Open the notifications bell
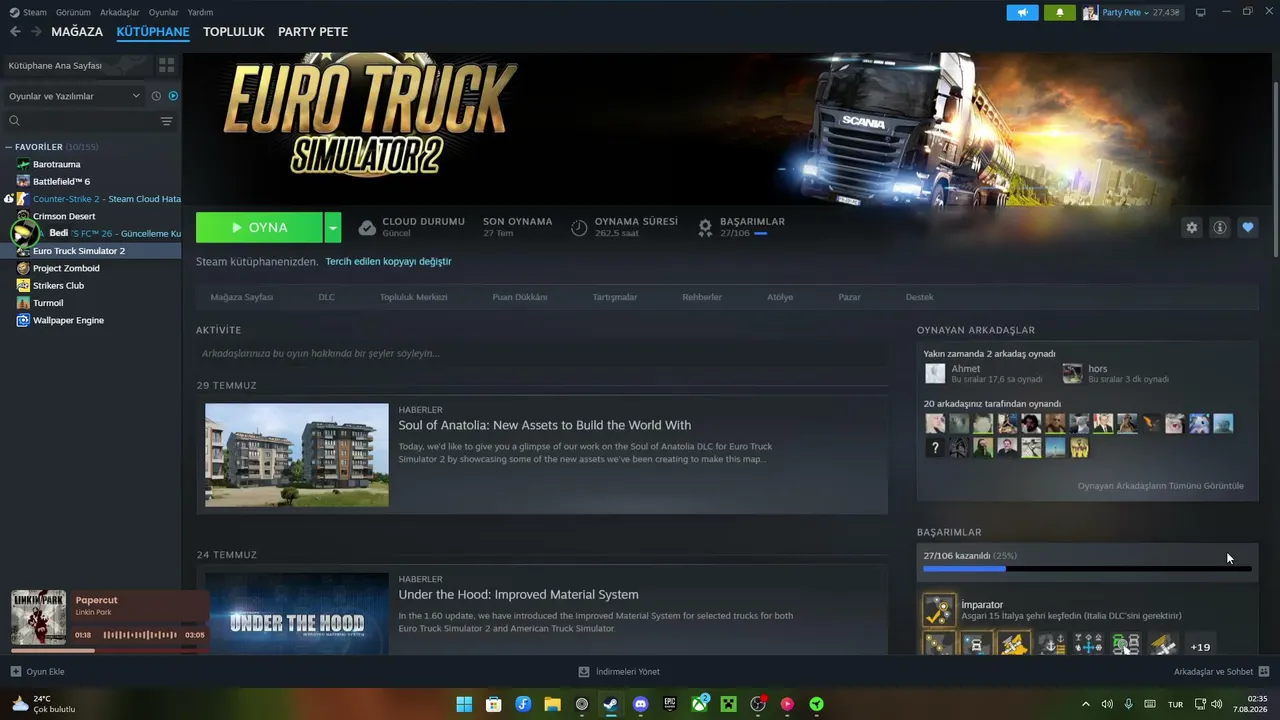 click(1059, 13)
